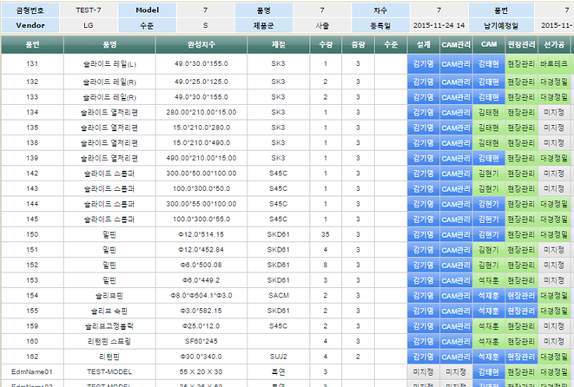Click 현장관리 button in row 138

(x=521, y=143)
